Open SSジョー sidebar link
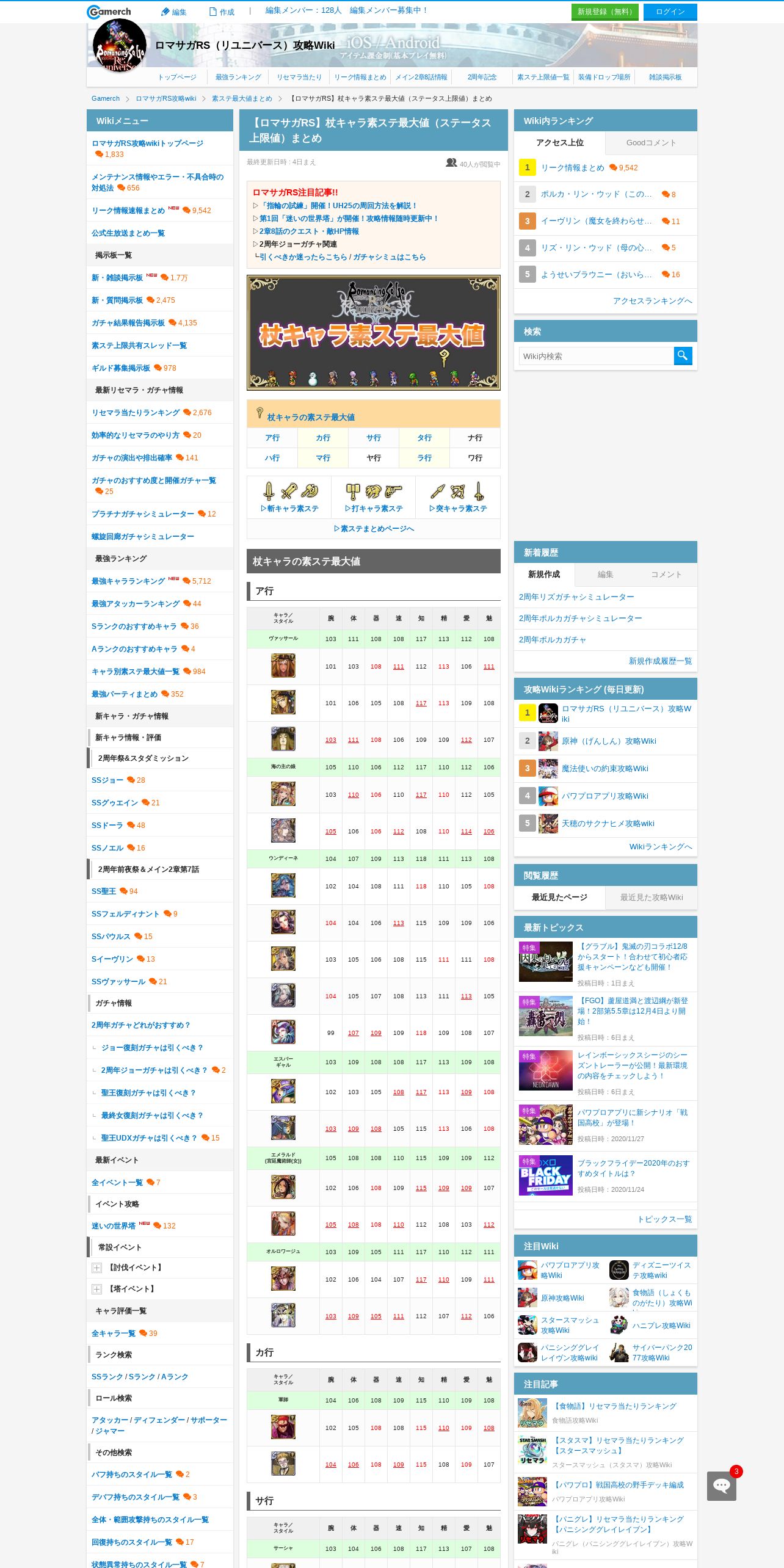The image size is (784, 1568). tap(107, 780)
